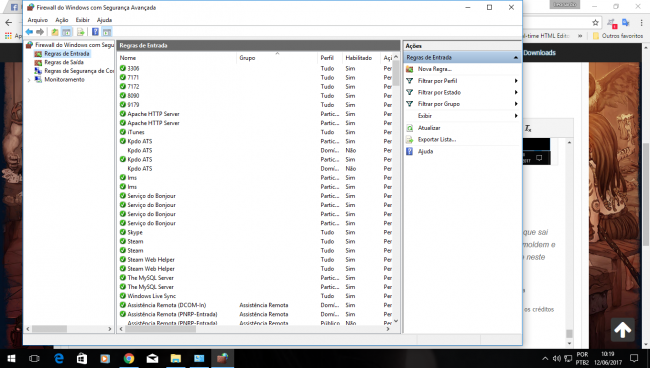Click the scroll-to-top arrow button in browser page
The width and height of the screenshot is (650, 368).
point(622,330)
